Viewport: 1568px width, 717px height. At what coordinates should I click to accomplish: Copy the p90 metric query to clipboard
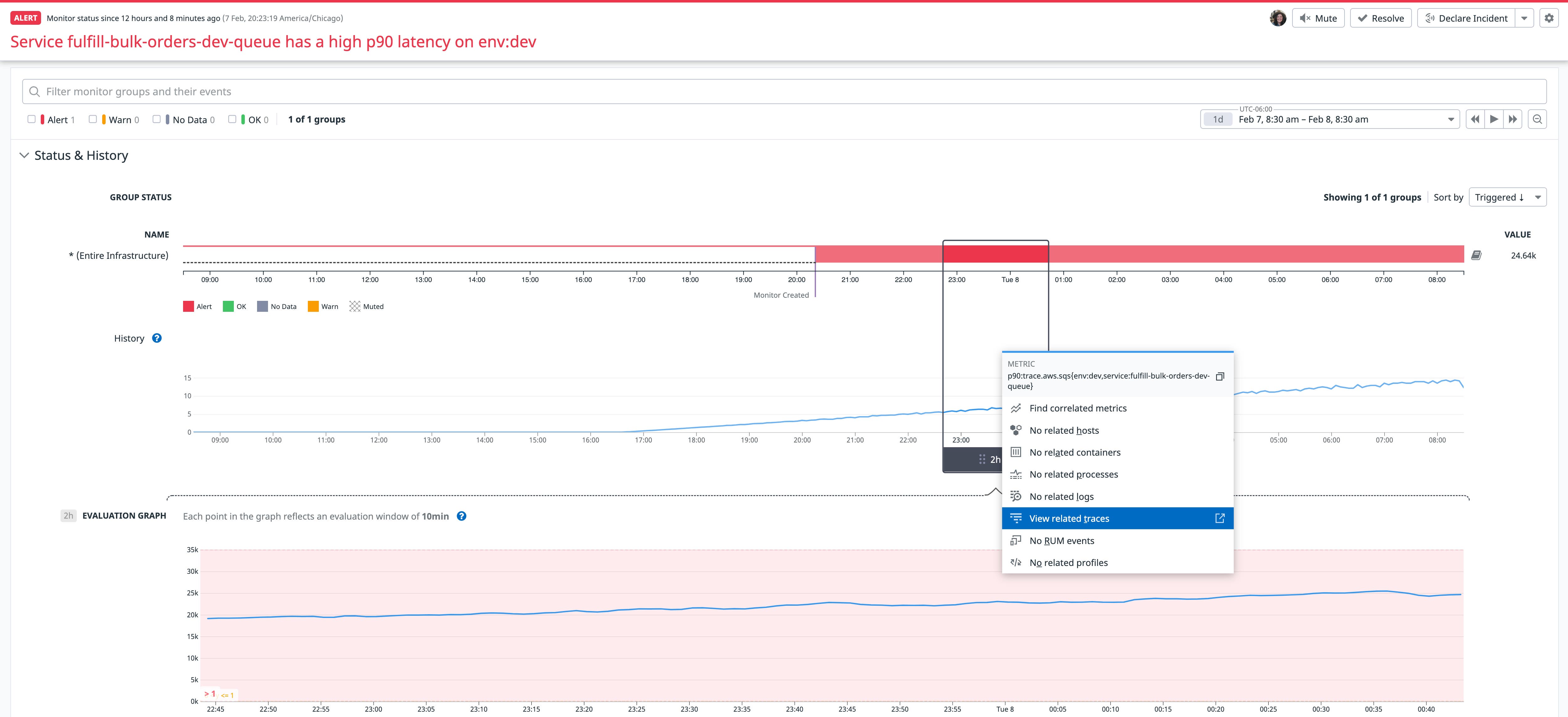(1220, 376)
